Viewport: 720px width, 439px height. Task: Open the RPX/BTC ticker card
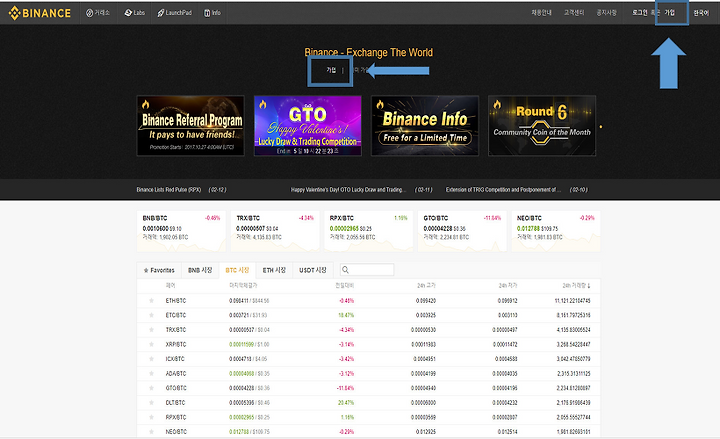click(369, 231)
